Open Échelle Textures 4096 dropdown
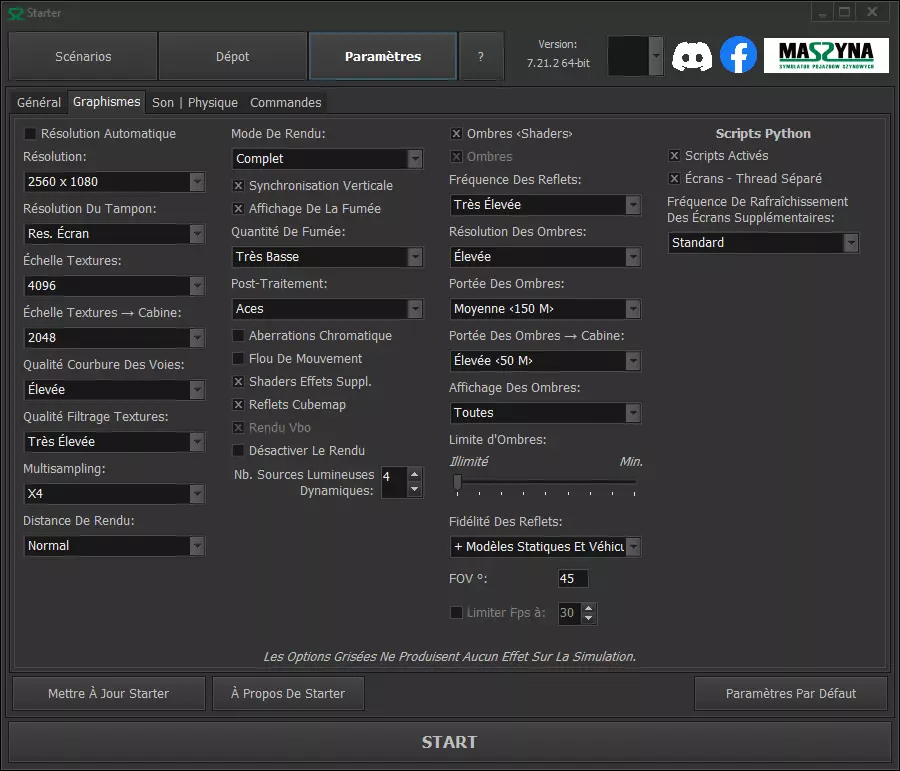Viewport: 900px width, 771px height. pos(114,286)
